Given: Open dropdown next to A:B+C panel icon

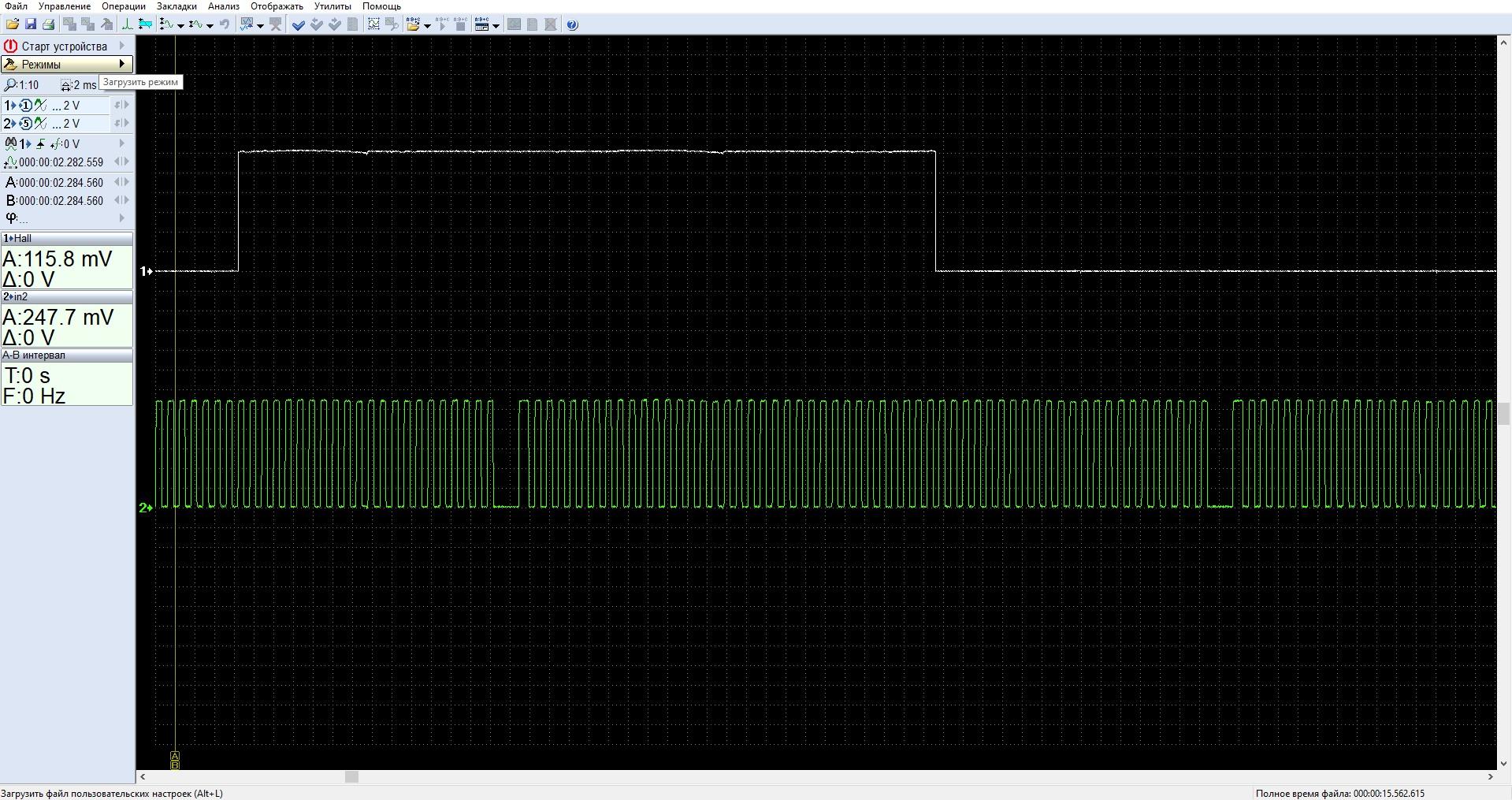Looking at the screenshot, I should pyautogui.click(x=496, y=26).
